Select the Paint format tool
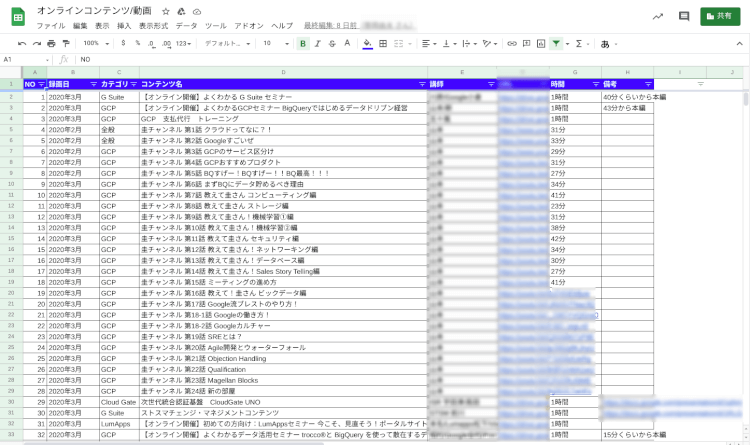 [66, 44]
